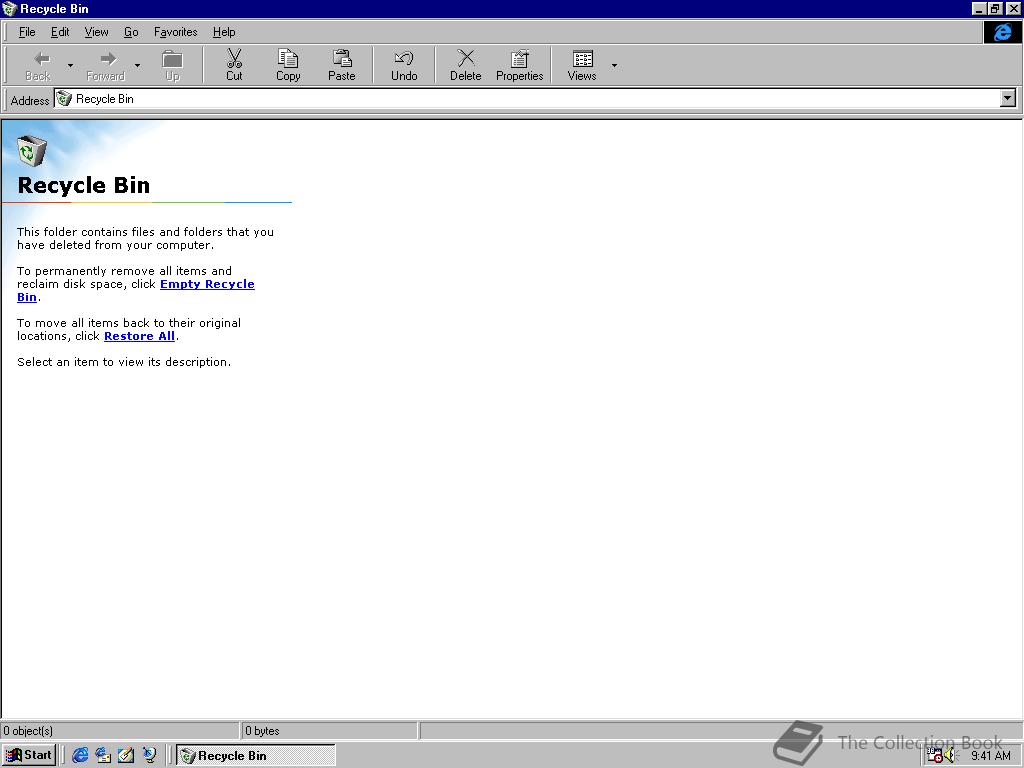Click Show Desktop Quick Launch icon
Image resolution: width=1024 pixels, height=768 pixels.
coord(126,755)
